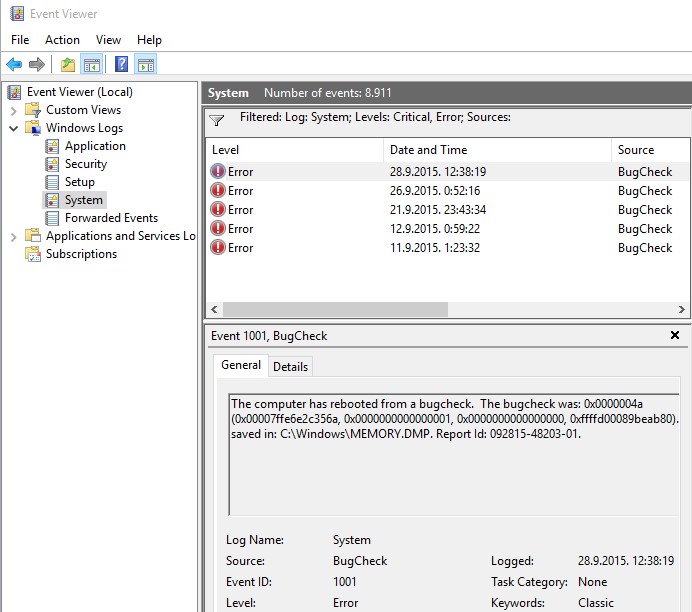Click the filter funnel icon
692x612 pixels.
(x=217, y=120)
